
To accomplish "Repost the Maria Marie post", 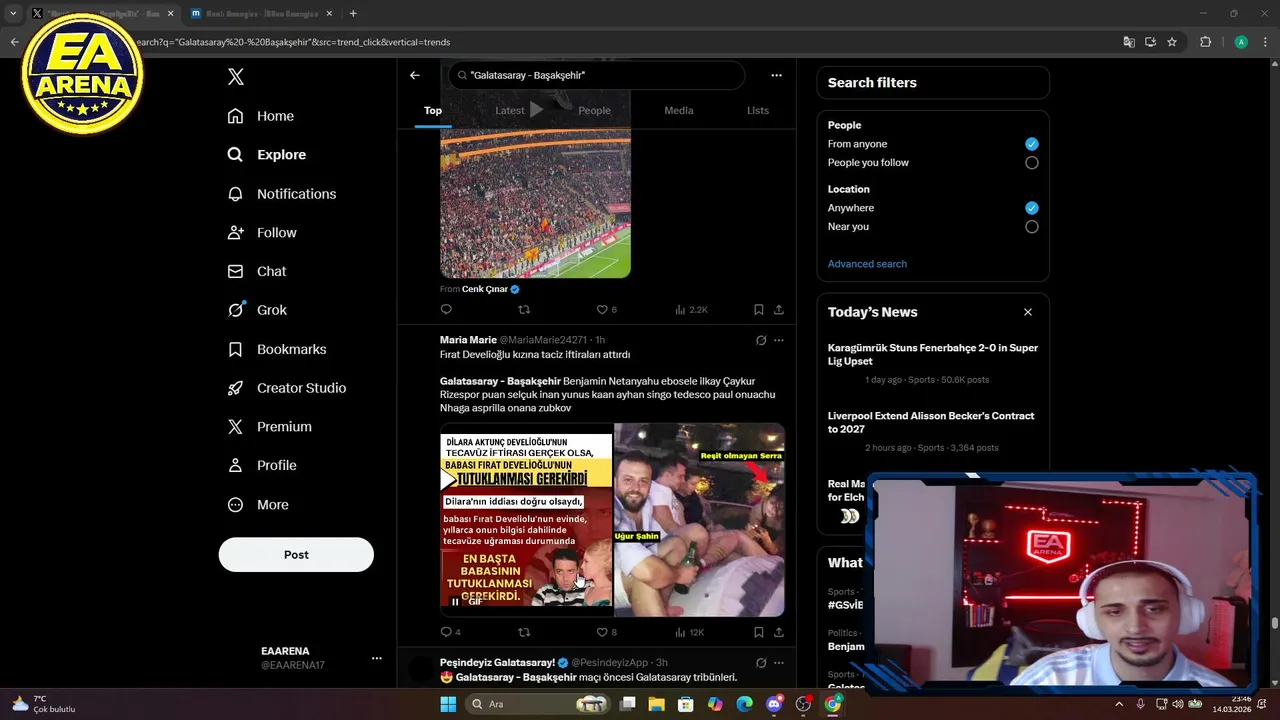I will (x=524, y=632).
